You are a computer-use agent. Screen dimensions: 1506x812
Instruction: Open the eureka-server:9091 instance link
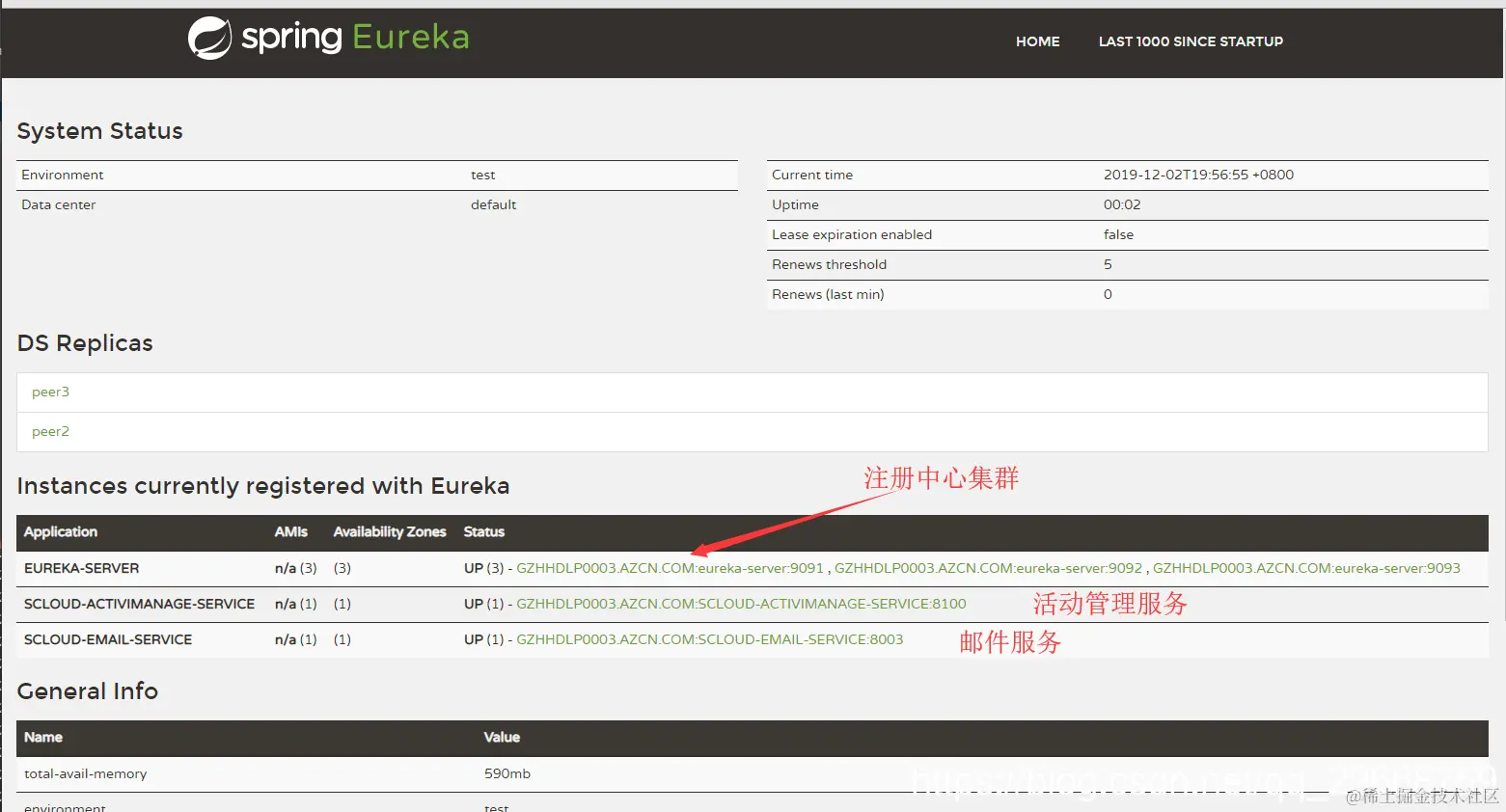pyautogui.click(x=670, y=568)
